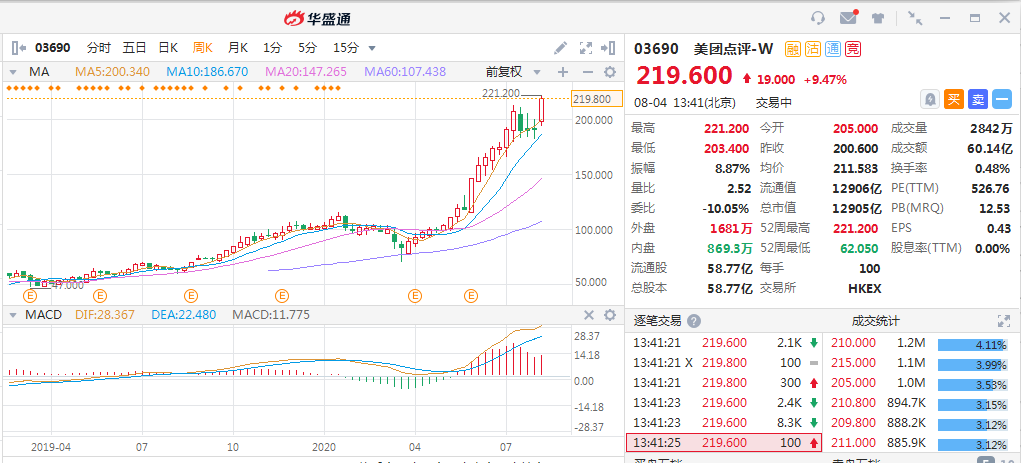1021x463 pixels.
Task: Click the 融 margin tag icon
Action: coord(793,49)
